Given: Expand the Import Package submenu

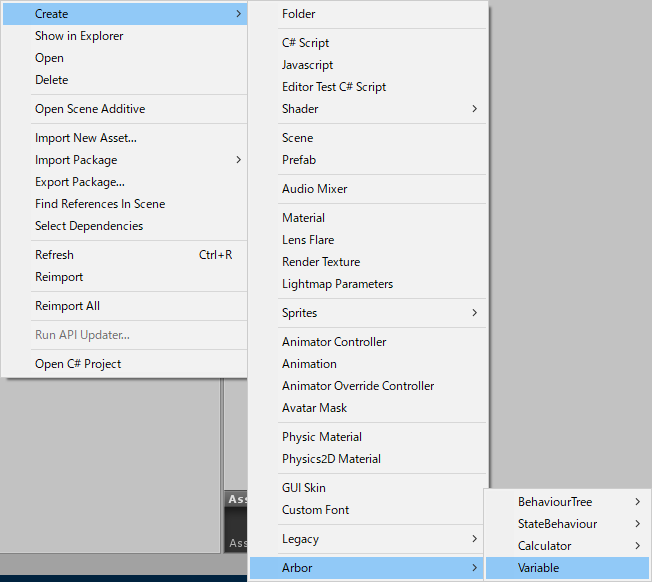Looking at the screenshot, I should (76, 160).
